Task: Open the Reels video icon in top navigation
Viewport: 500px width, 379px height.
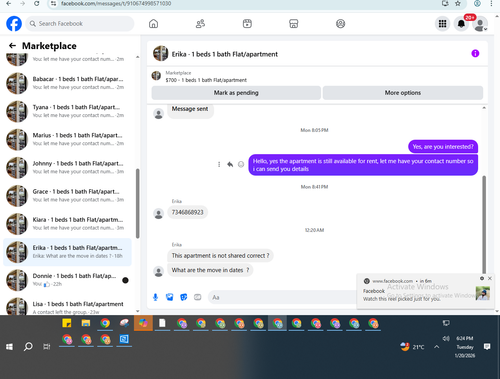Action: 247,24
